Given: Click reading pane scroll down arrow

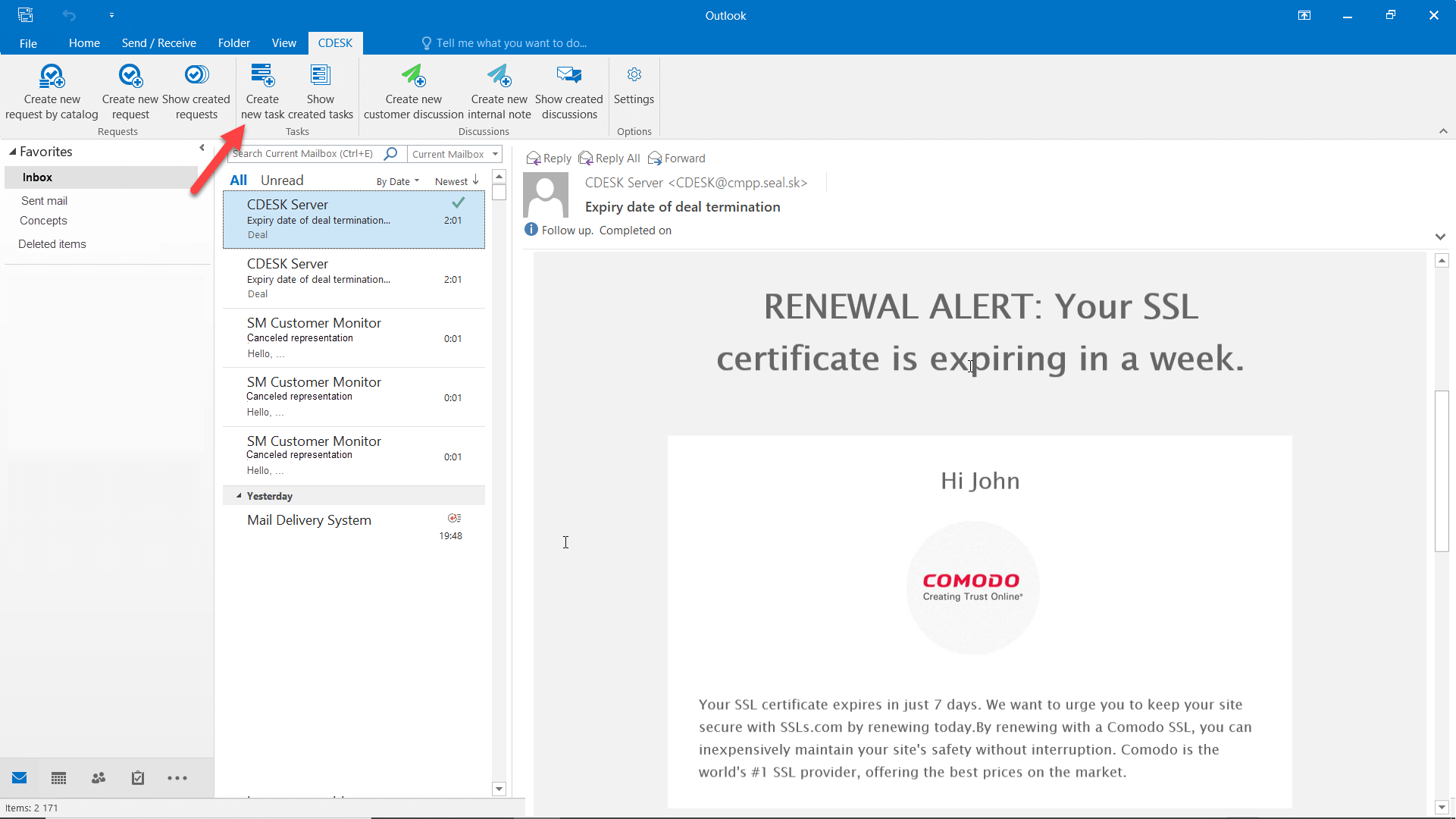Looking at the screenshot, I should (1442, 808).
